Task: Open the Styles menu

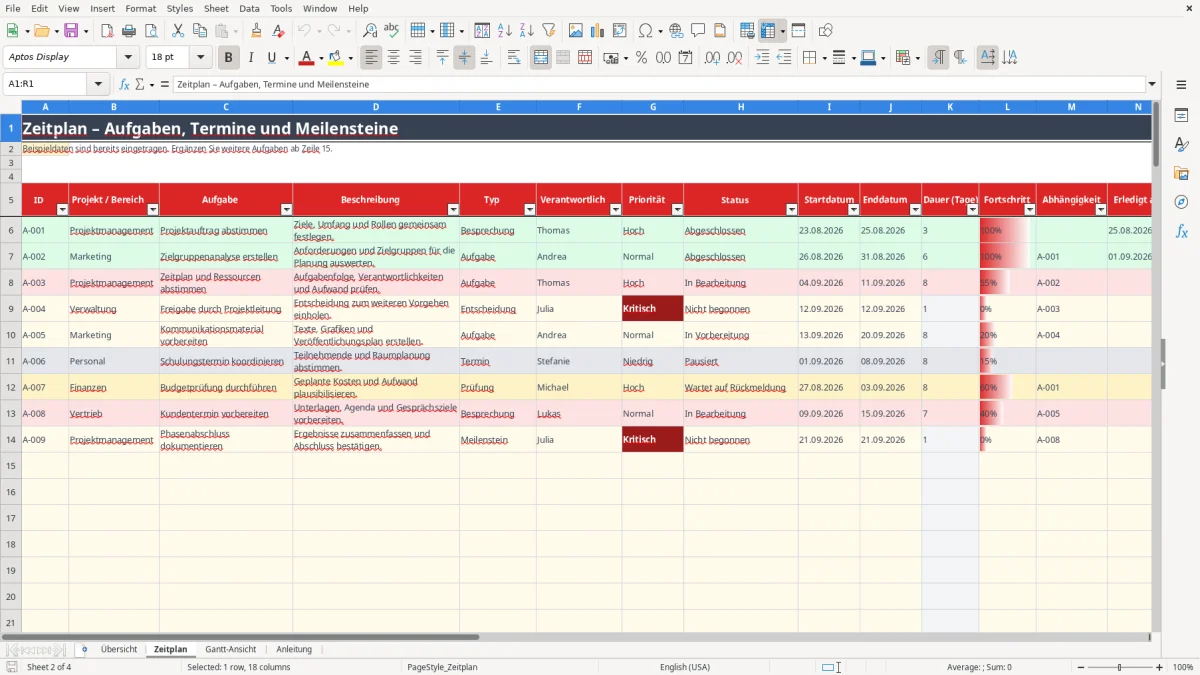Action: [180, 8]
